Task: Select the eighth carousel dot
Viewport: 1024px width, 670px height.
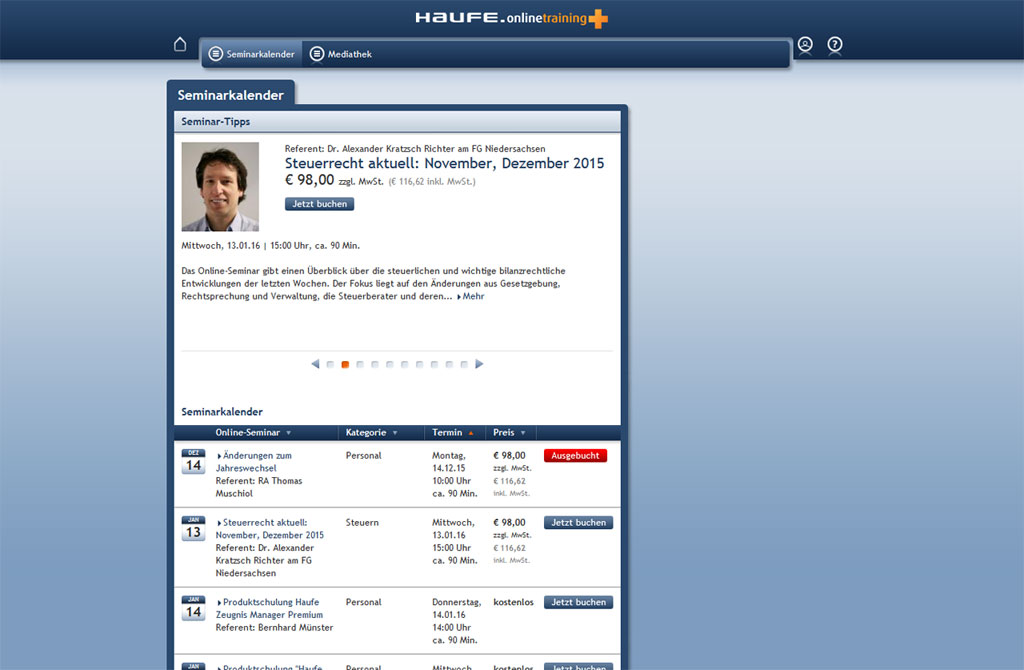Action: (x=434, y=365)
